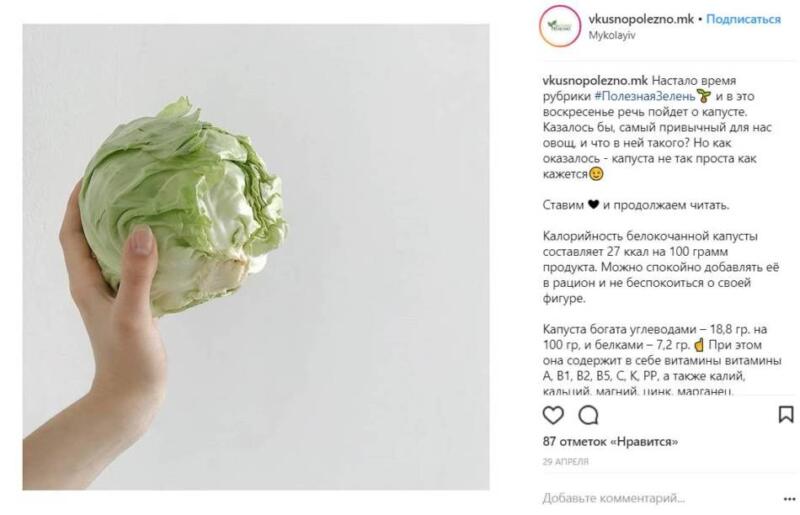
Task: Click the smiley emoji after "кажется"
Action: tap(597, 173)
